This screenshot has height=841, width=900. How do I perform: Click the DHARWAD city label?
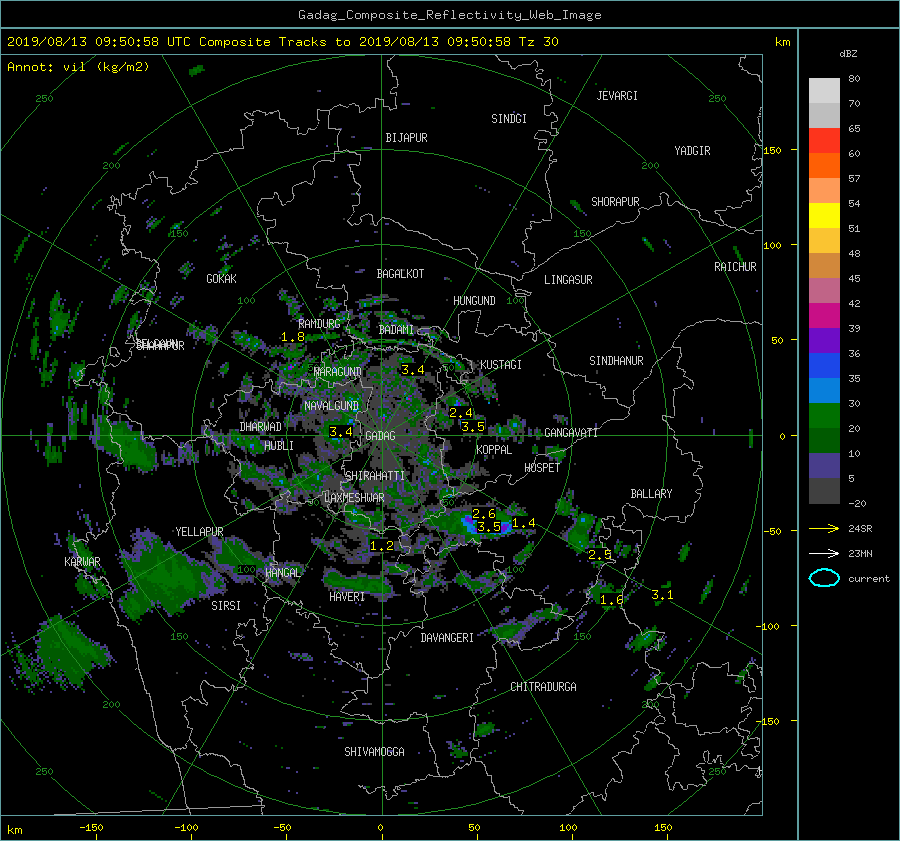[260, 427]
